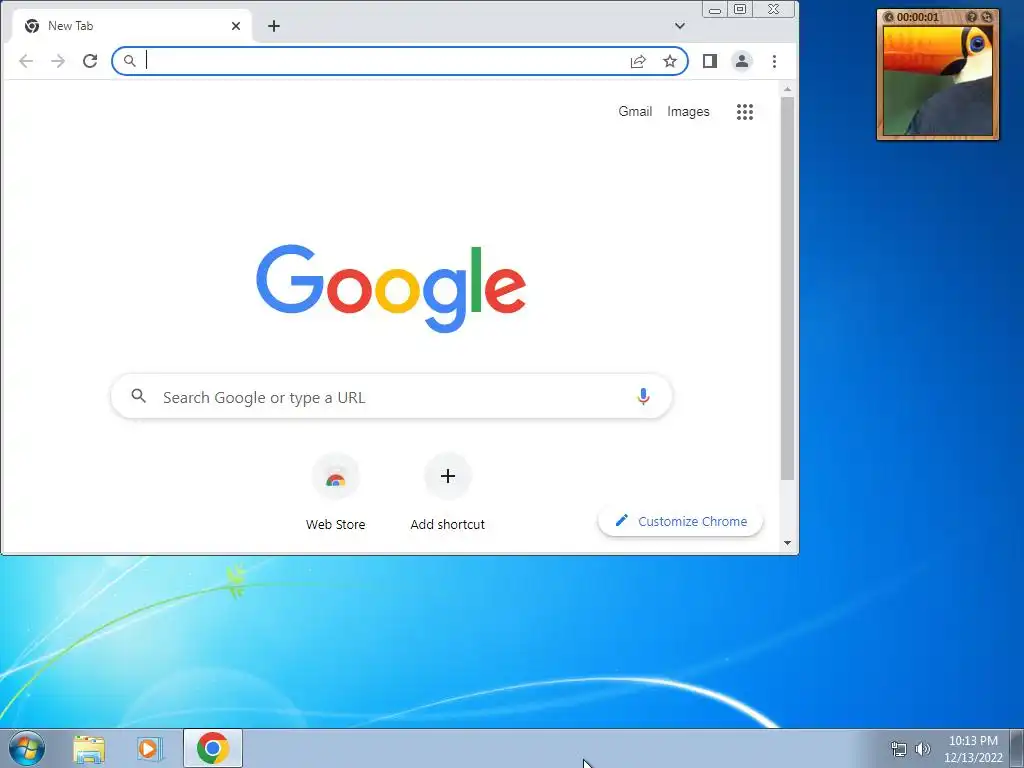1024x768 pixels.
Task: Click the taskbar clock showing 10:13 PM
Action: (x=973, y=748)
